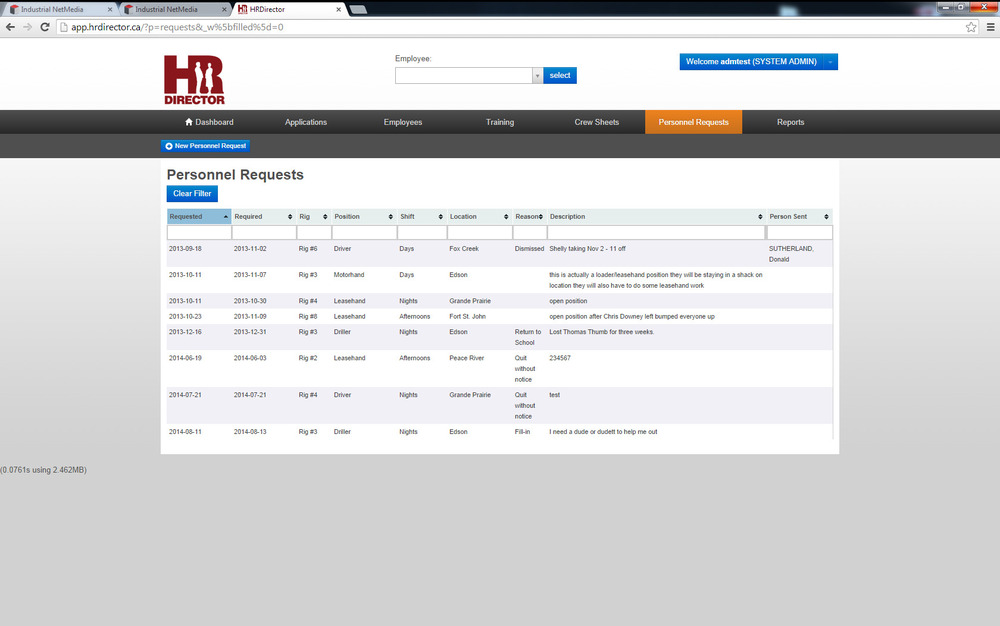This screenshot has height=626, width=1000.
Task: Switch to second Industrial NetMedia tab
Action: [x=172, y=10]
